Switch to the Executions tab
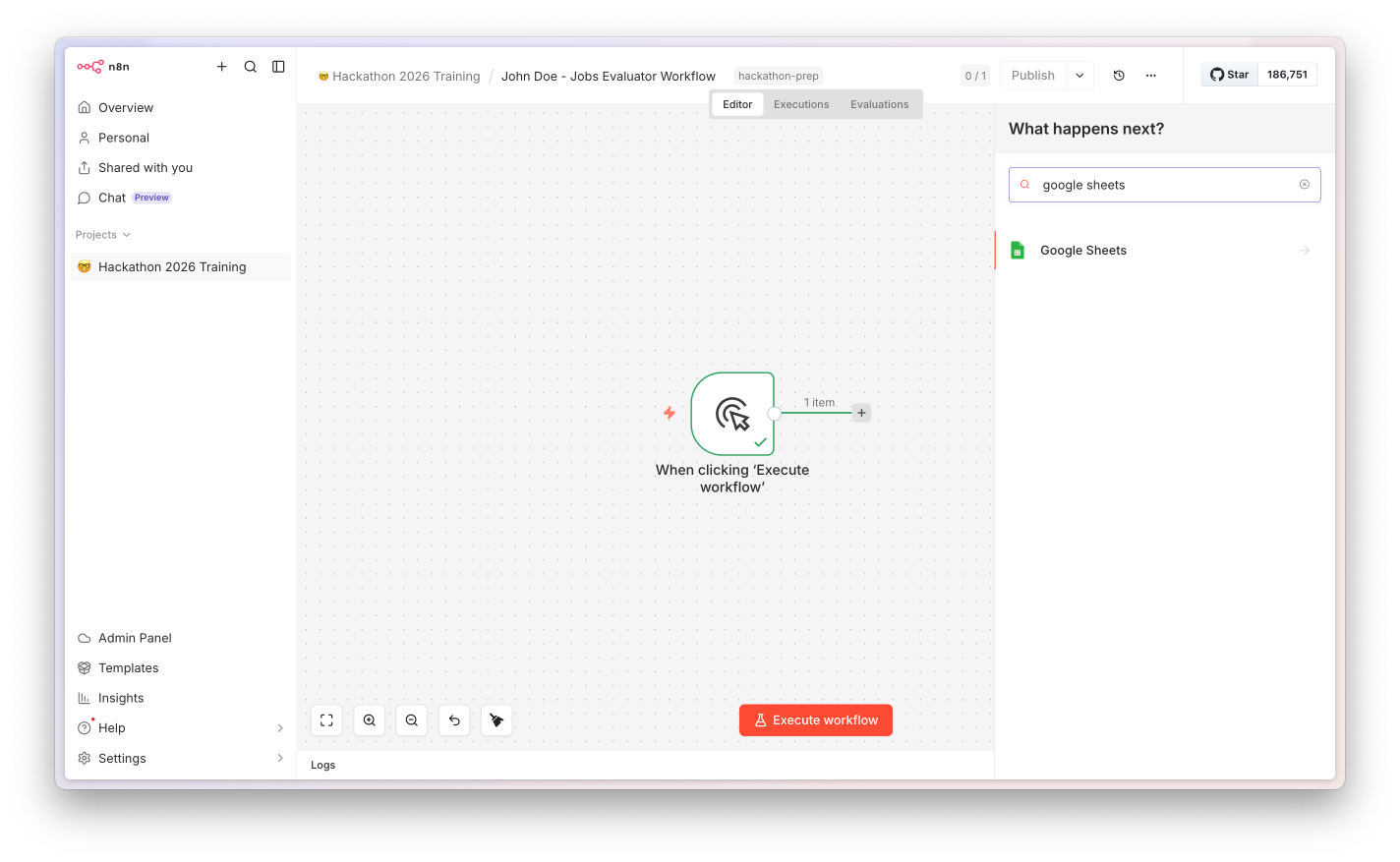1400x862 pixels. click(801, 104)
